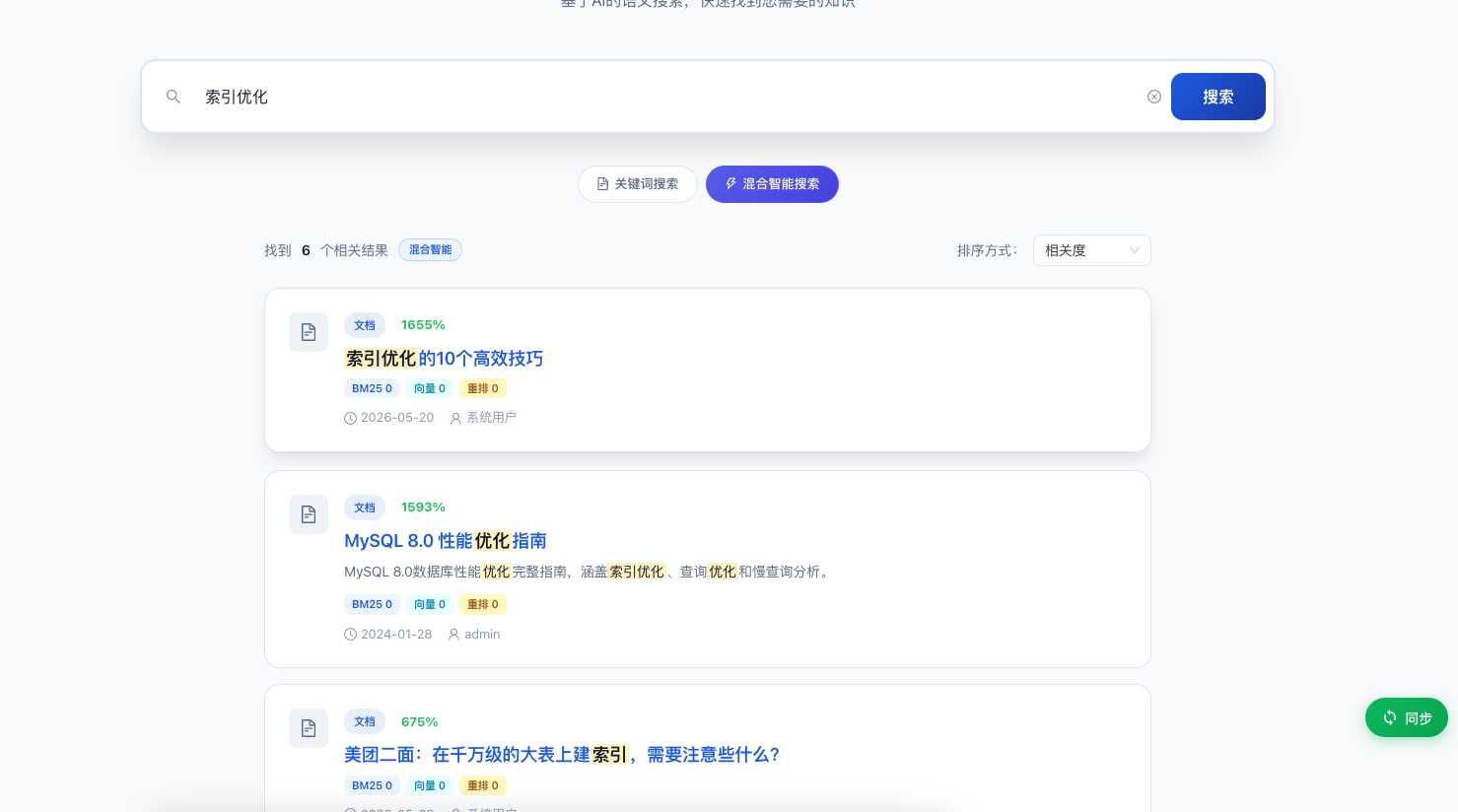Click the MySQL 8.0数据库性能优化完整指南 description
The image size is (1458, 812).
[589, 572]
